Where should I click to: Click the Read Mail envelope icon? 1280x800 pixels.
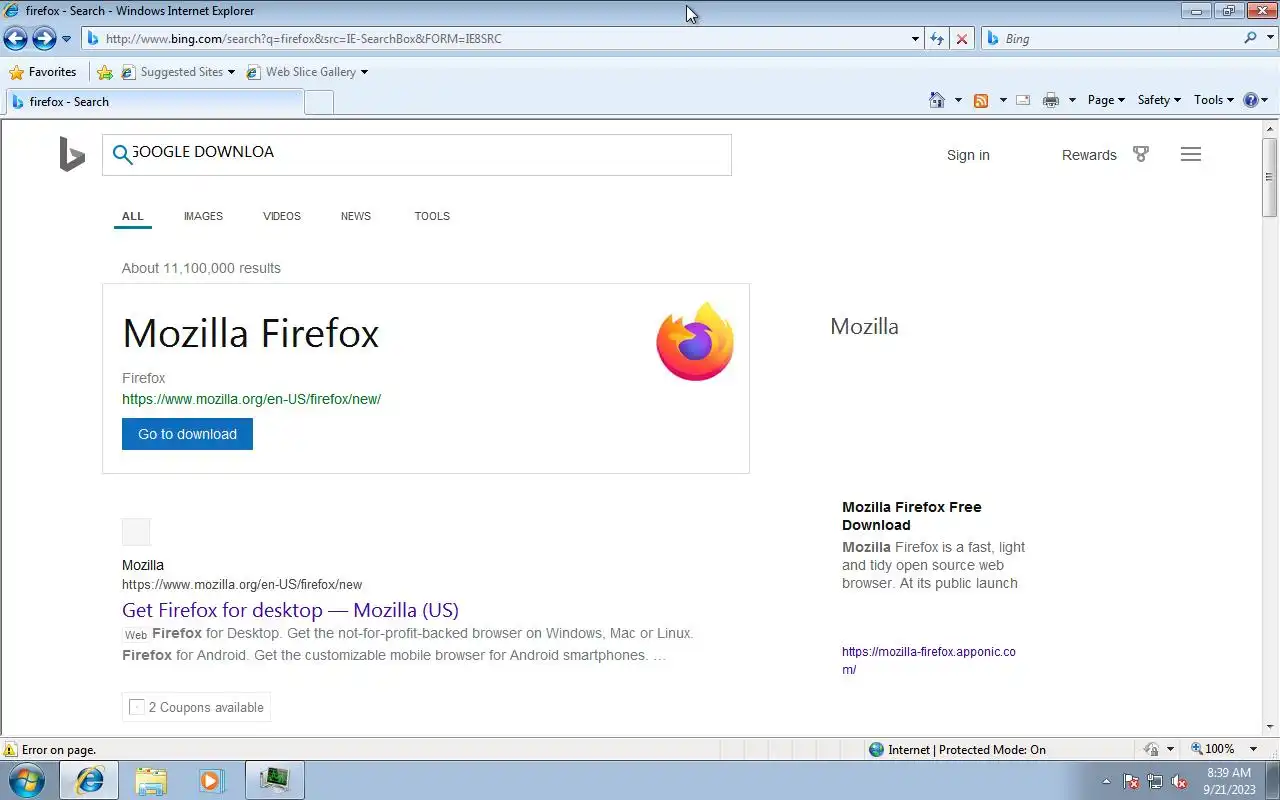[x=1023, y=100]
